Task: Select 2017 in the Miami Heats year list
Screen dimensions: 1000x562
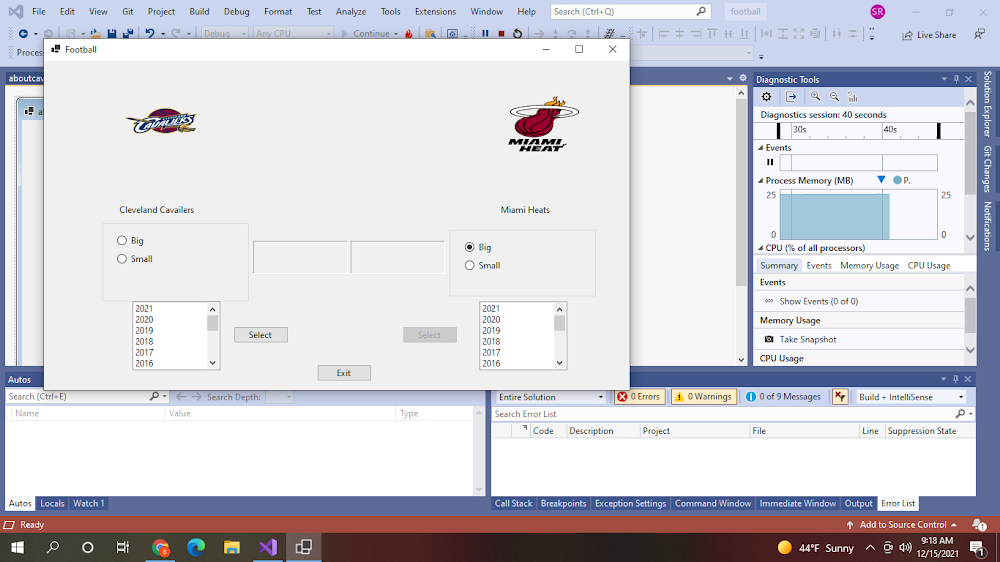Action: pyautogui.click(x=491, y=352)
